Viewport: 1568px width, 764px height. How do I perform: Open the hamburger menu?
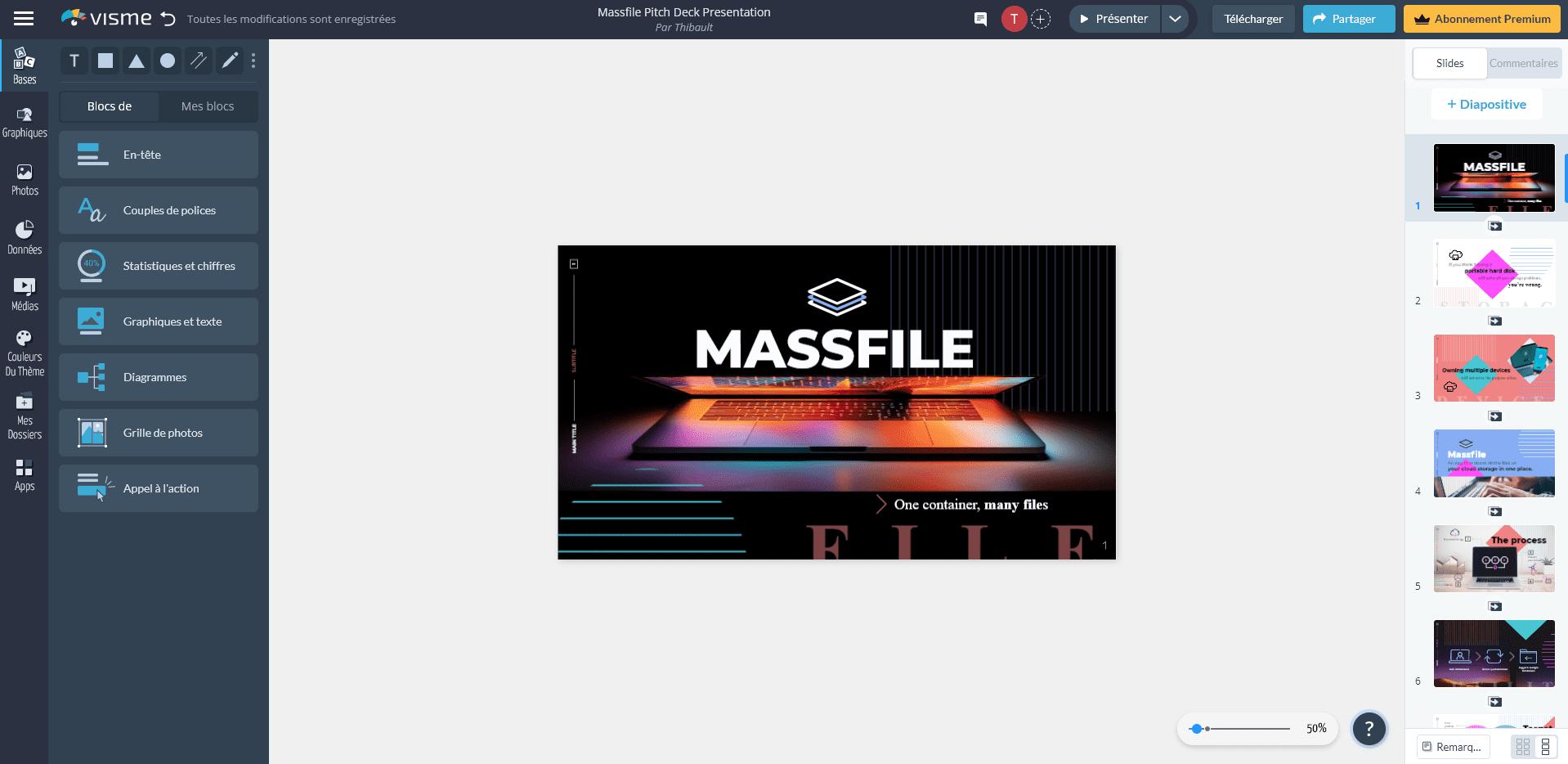[24, 18]
